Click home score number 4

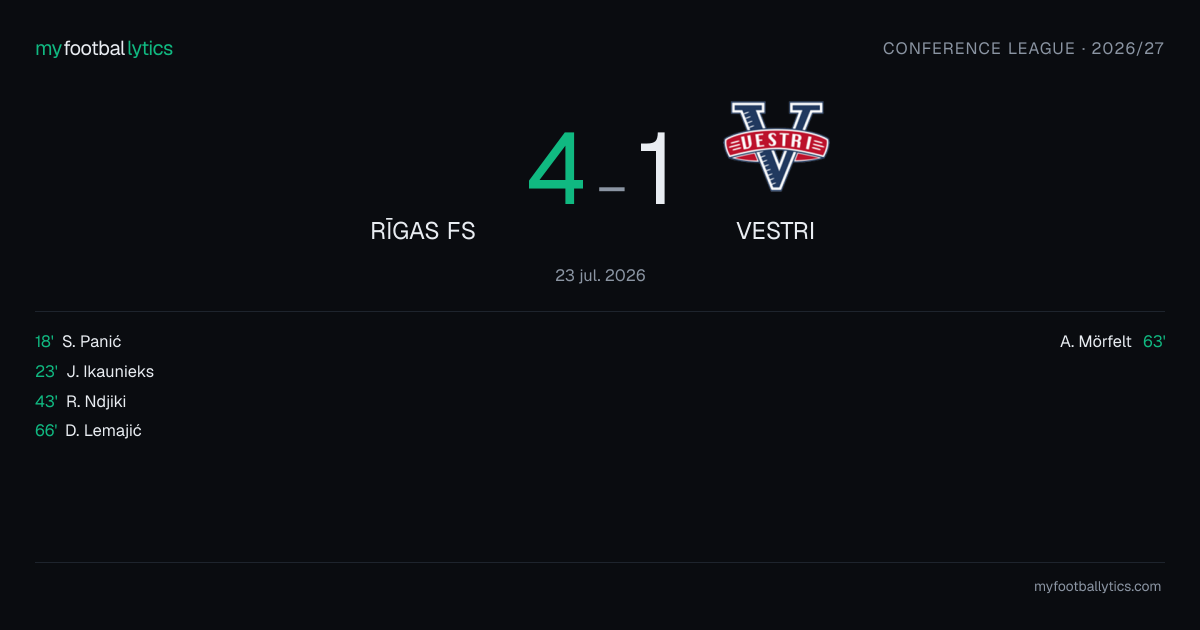tap(556, 169)
